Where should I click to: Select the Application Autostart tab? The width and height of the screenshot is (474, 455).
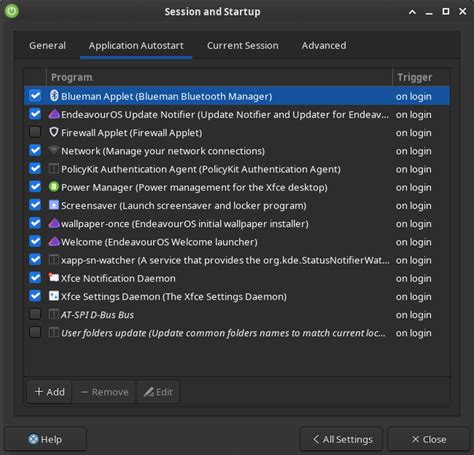tap(136, 45)
